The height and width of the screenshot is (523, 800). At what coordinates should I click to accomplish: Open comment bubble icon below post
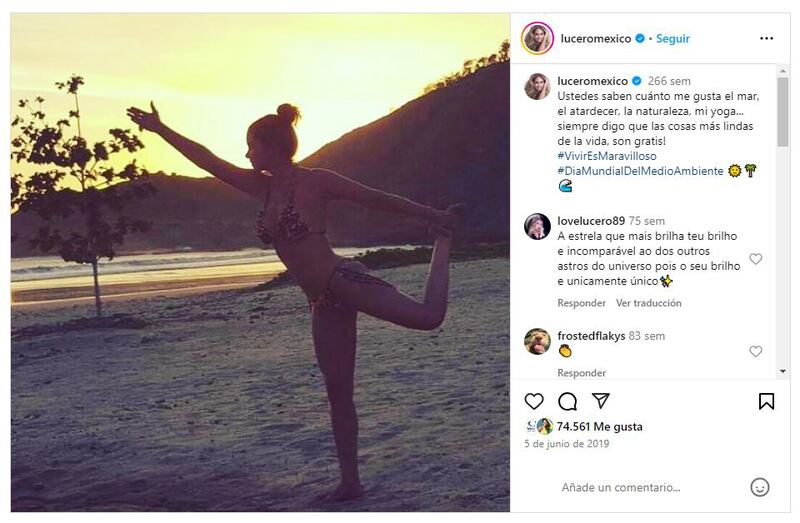pyautogui.click(x=567, y=401)
